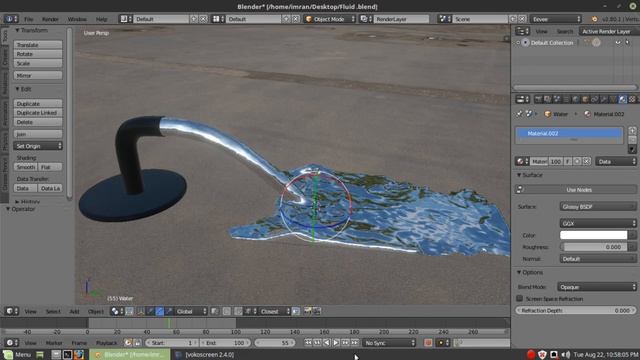Open the properties editor type icon
640x360 pixels.
coord(522,99)
